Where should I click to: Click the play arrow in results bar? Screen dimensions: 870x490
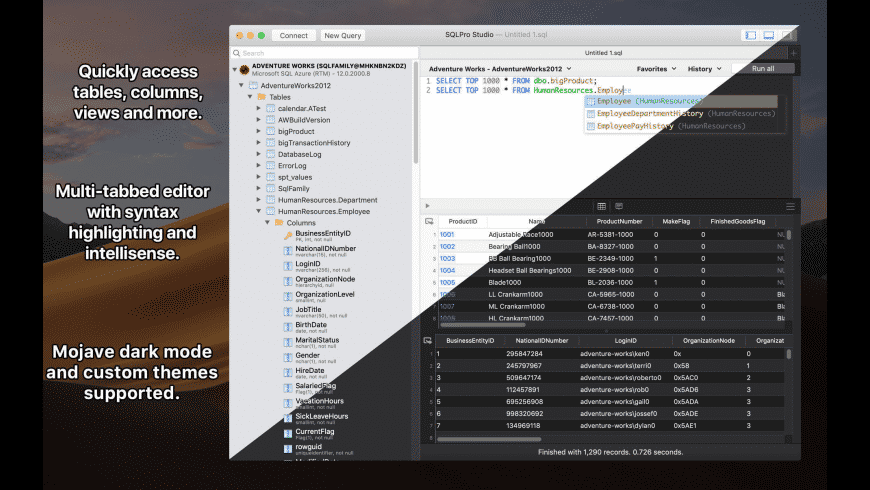click(427, 206)
